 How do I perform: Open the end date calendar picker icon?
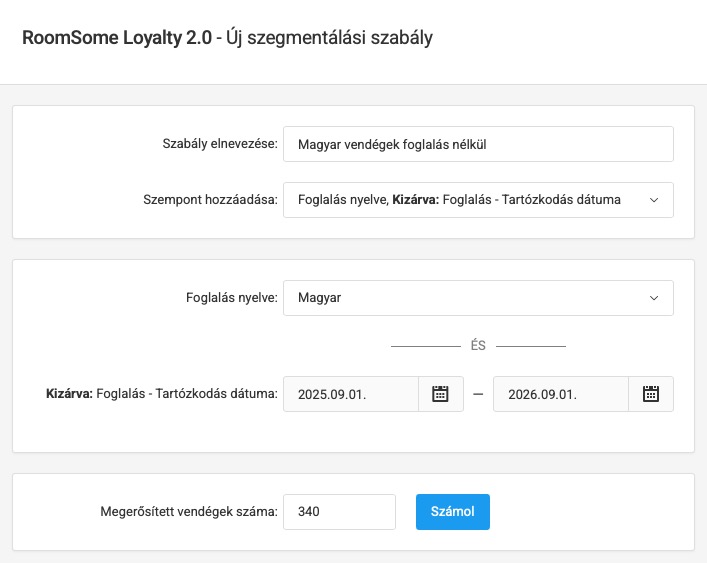650,394
